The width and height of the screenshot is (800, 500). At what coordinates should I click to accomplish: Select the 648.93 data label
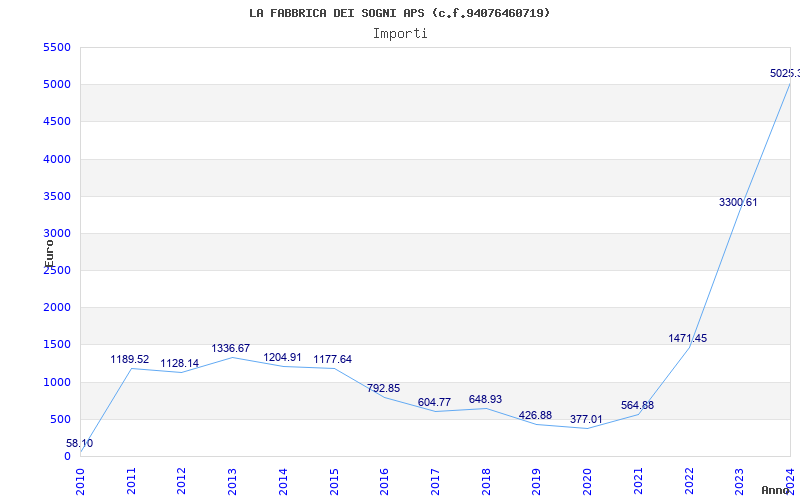point(485,399)
